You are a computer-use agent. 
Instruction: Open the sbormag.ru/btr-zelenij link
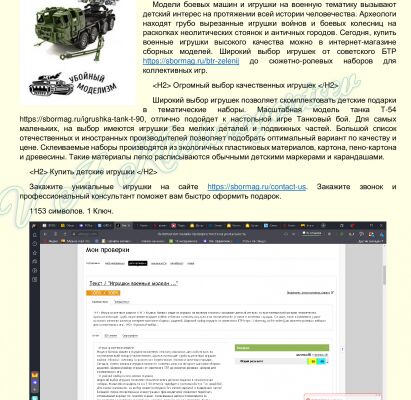[191, 61]
